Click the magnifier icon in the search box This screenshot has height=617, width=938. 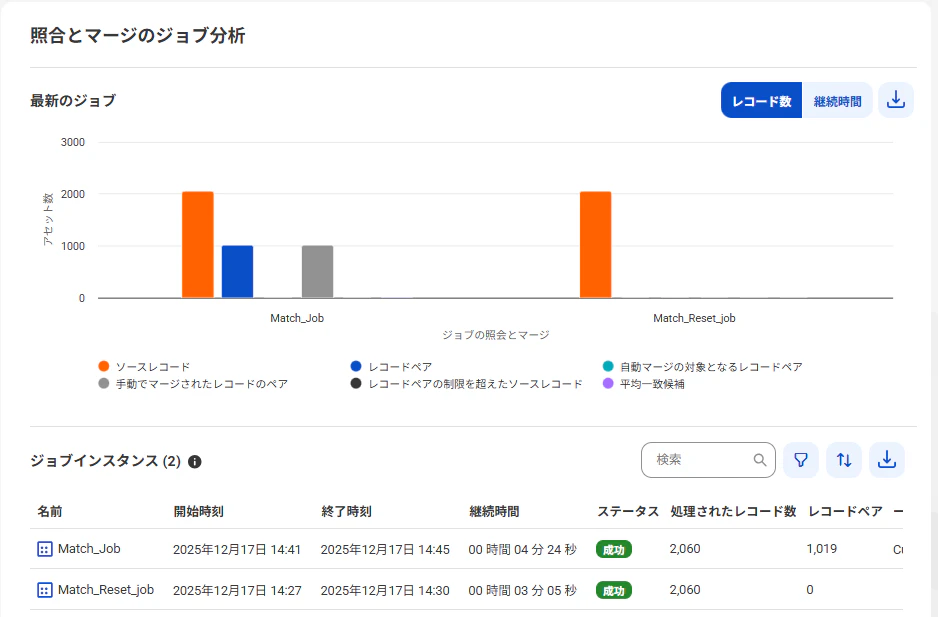(760, 460)
